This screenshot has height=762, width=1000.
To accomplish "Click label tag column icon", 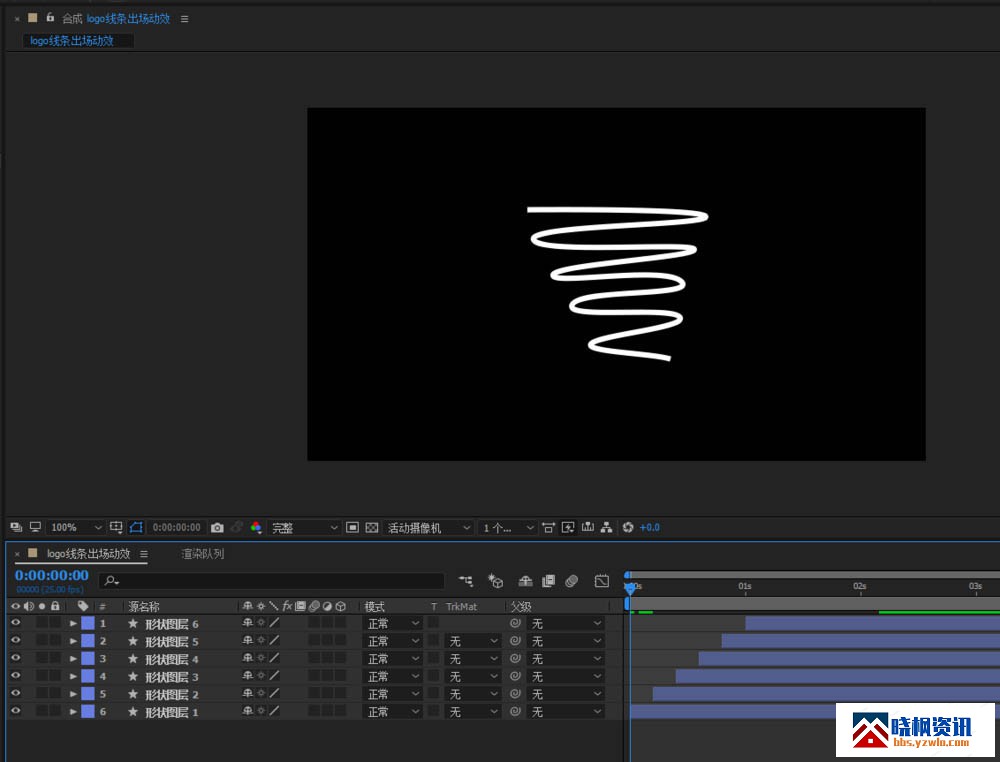I will point(83,606).
